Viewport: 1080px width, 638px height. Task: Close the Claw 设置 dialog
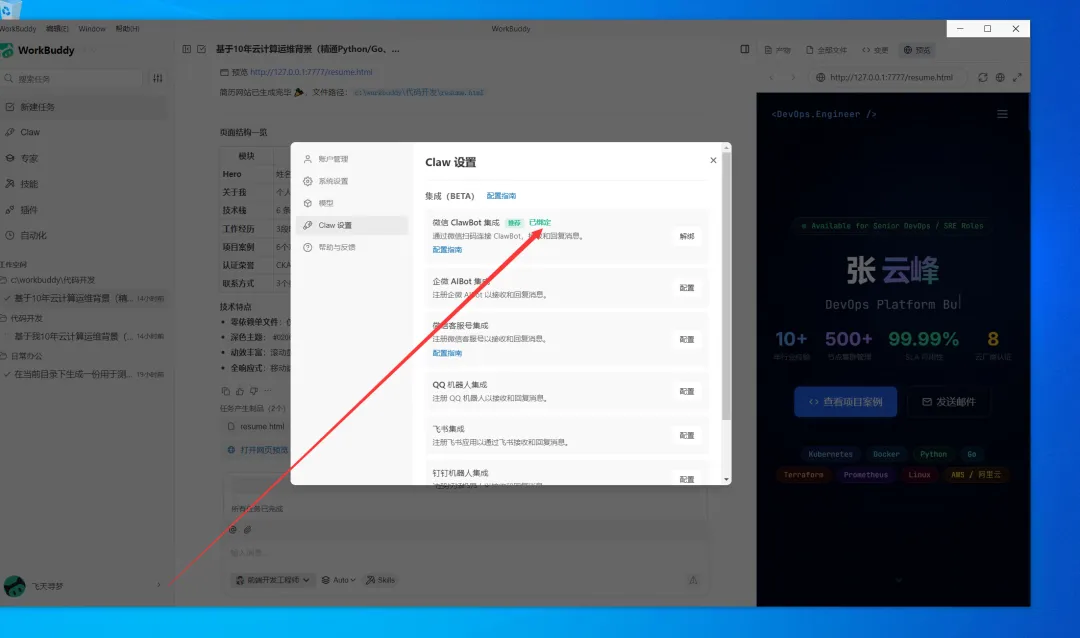713,160
